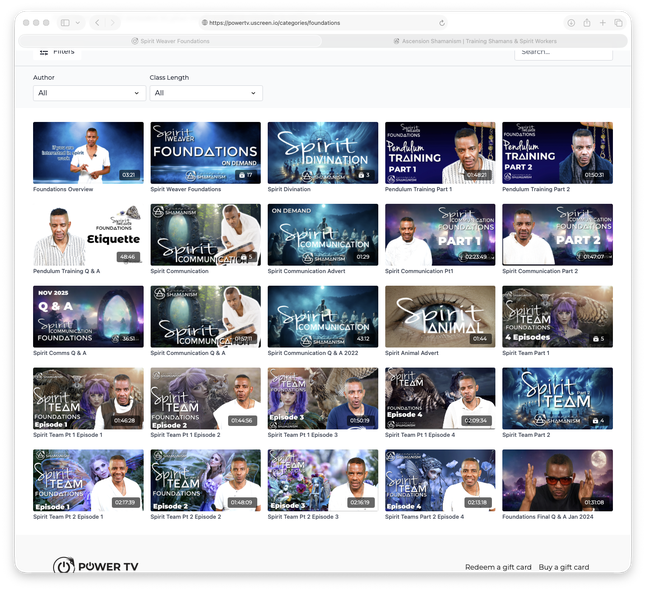Open the downloads icon in Safari toolbar
This screenshot has width=646, height=591.
[x=571, y=23]
